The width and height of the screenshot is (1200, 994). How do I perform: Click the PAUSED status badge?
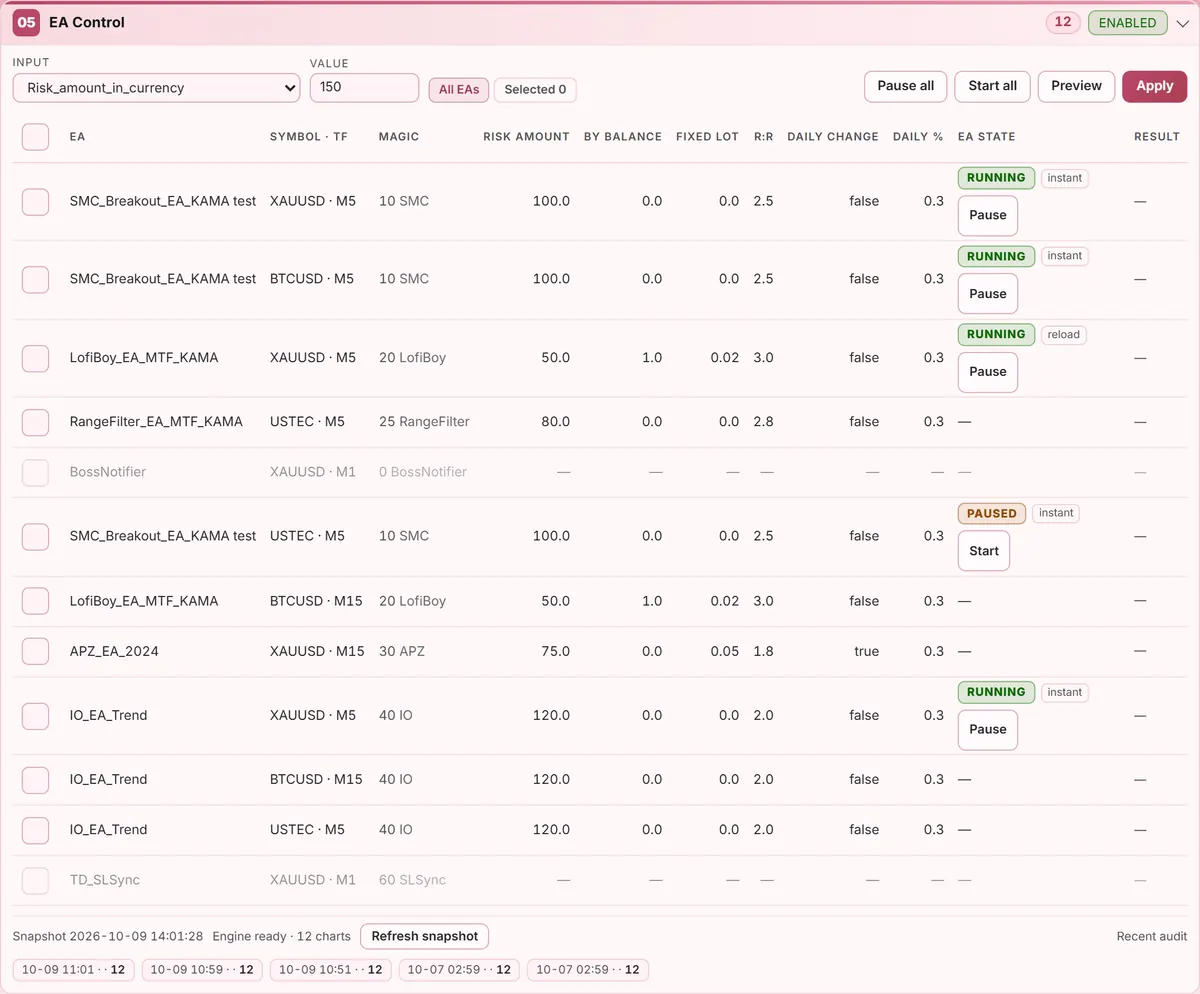point(992,514)
